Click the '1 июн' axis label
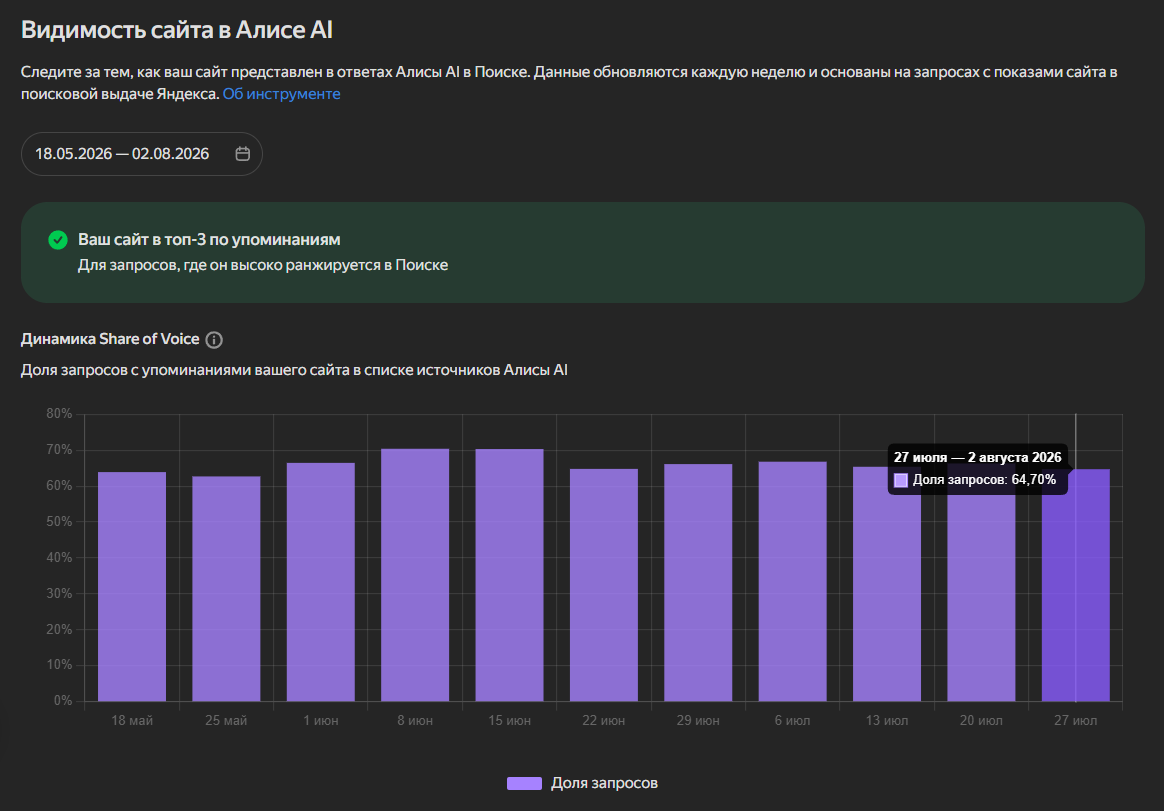Viewport: 1164px width, 811px height. [321, 720]
